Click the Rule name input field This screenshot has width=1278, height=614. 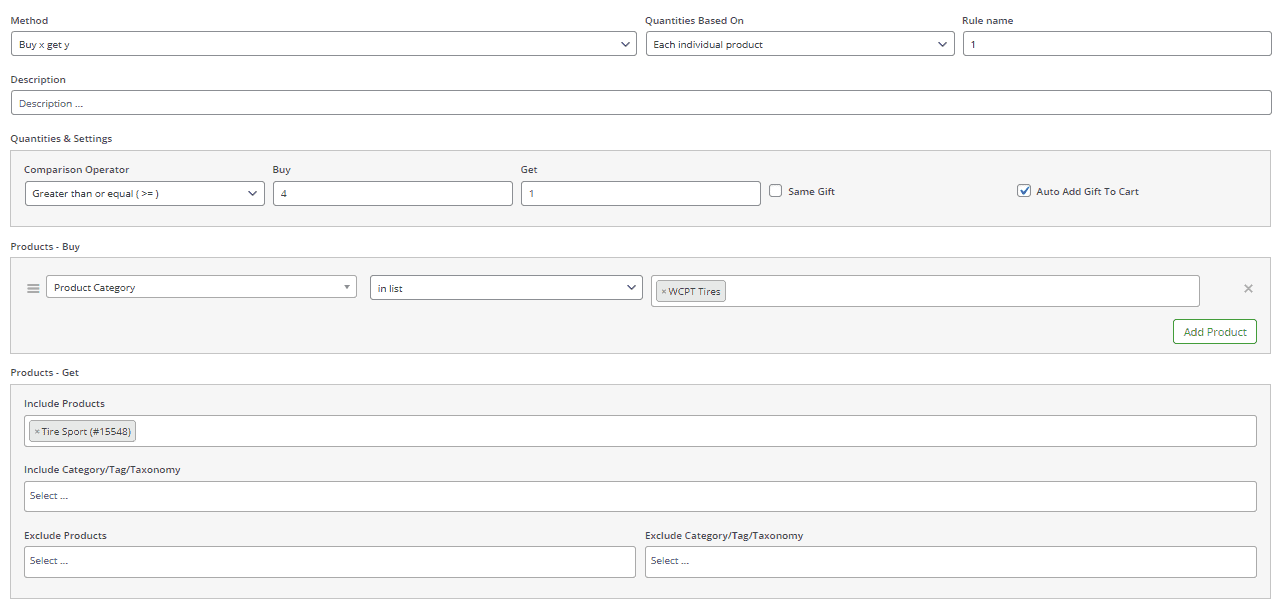[1116, 44]
